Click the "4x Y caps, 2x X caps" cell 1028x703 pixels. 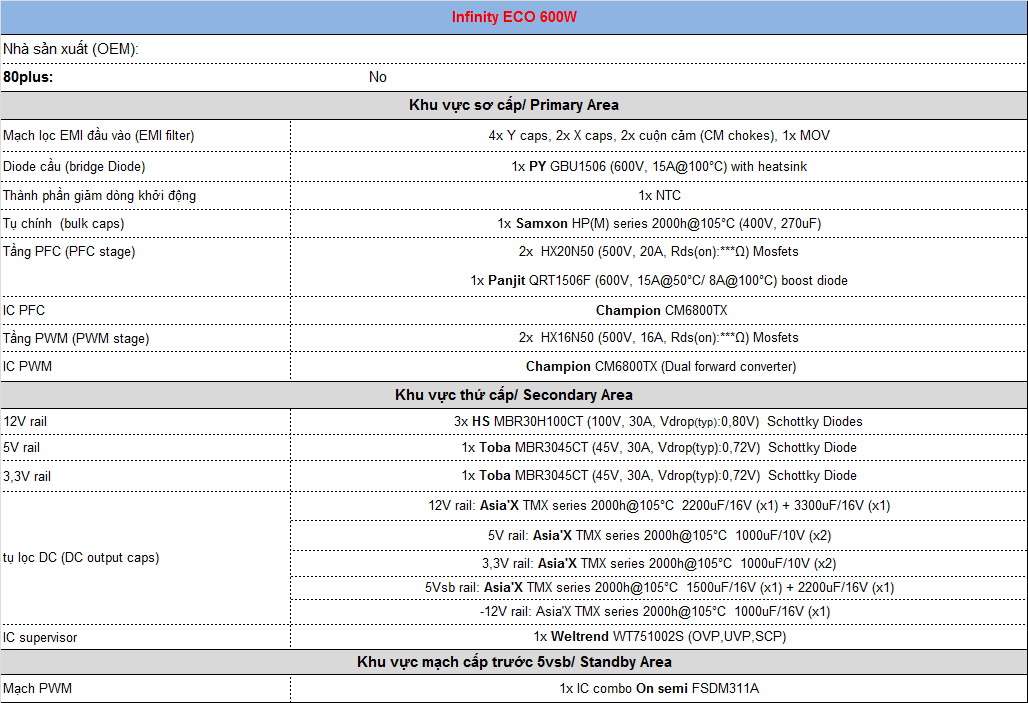click(x=659, y=136)
